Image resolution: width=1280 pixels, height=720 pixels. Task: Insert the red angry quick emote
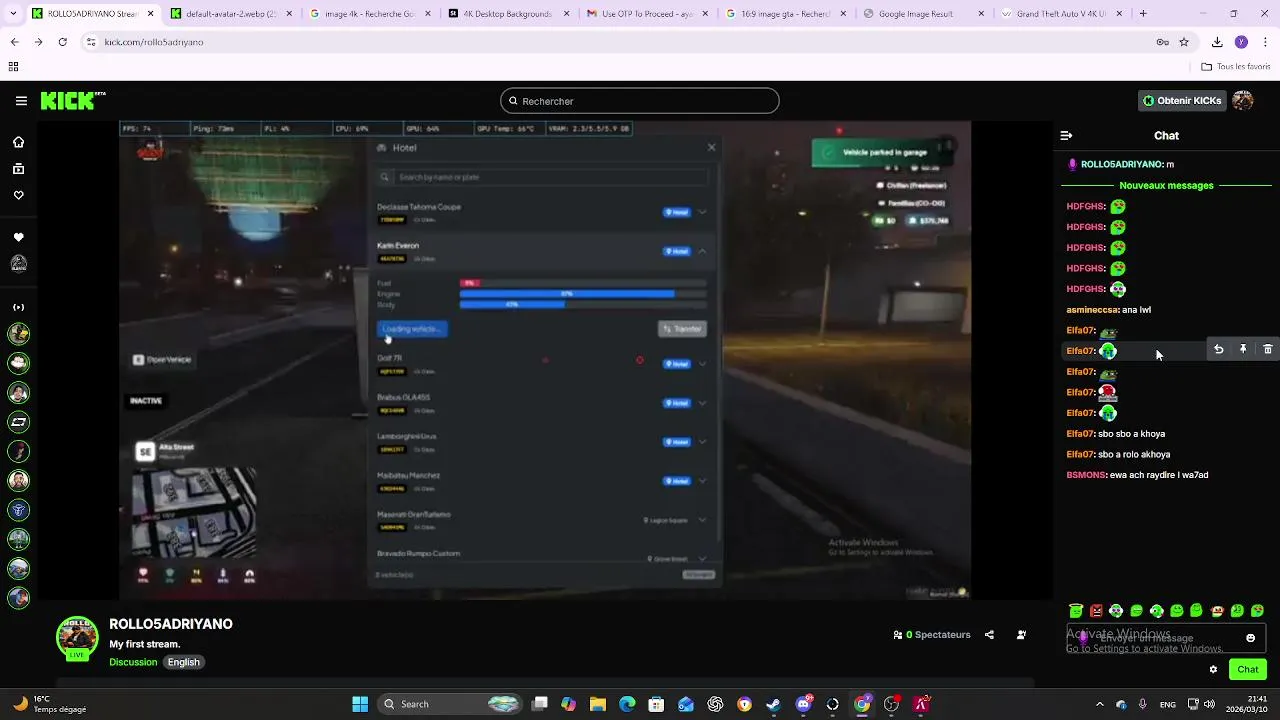1096,610
